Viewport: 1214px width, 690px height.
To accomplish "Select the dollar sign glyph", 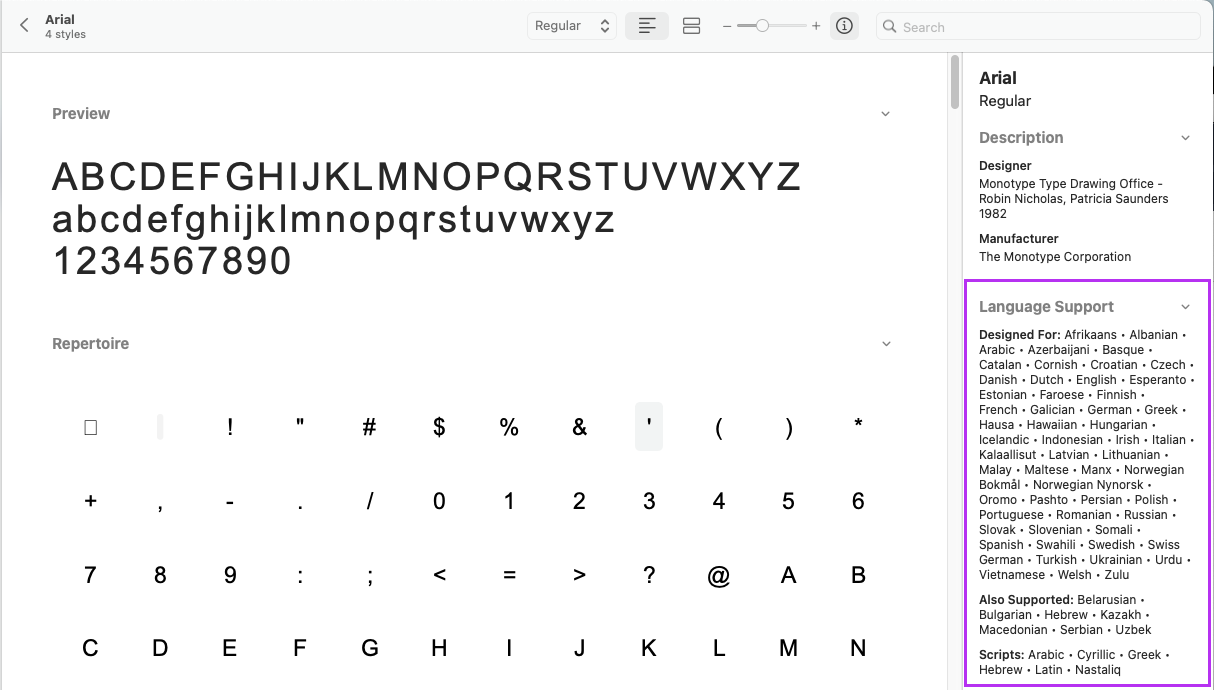I will 439,427.
